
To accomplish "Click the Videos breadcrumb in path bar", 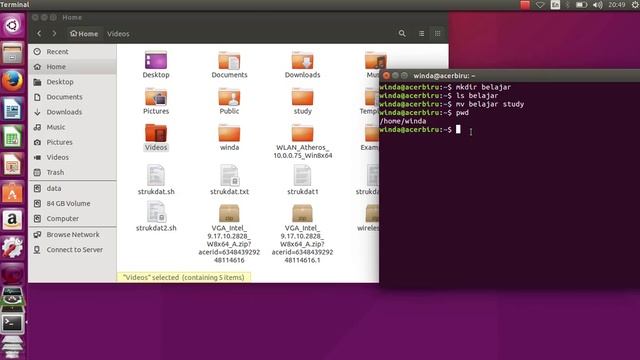I will [x=118, y=34].
